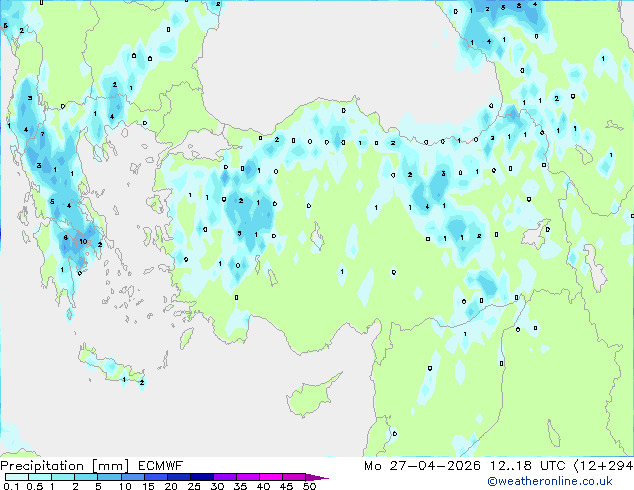The height and width of the screenshot is (490, 634).
Task: Click the '7' precipitation value in northern Greece
Action: [42, 134]
